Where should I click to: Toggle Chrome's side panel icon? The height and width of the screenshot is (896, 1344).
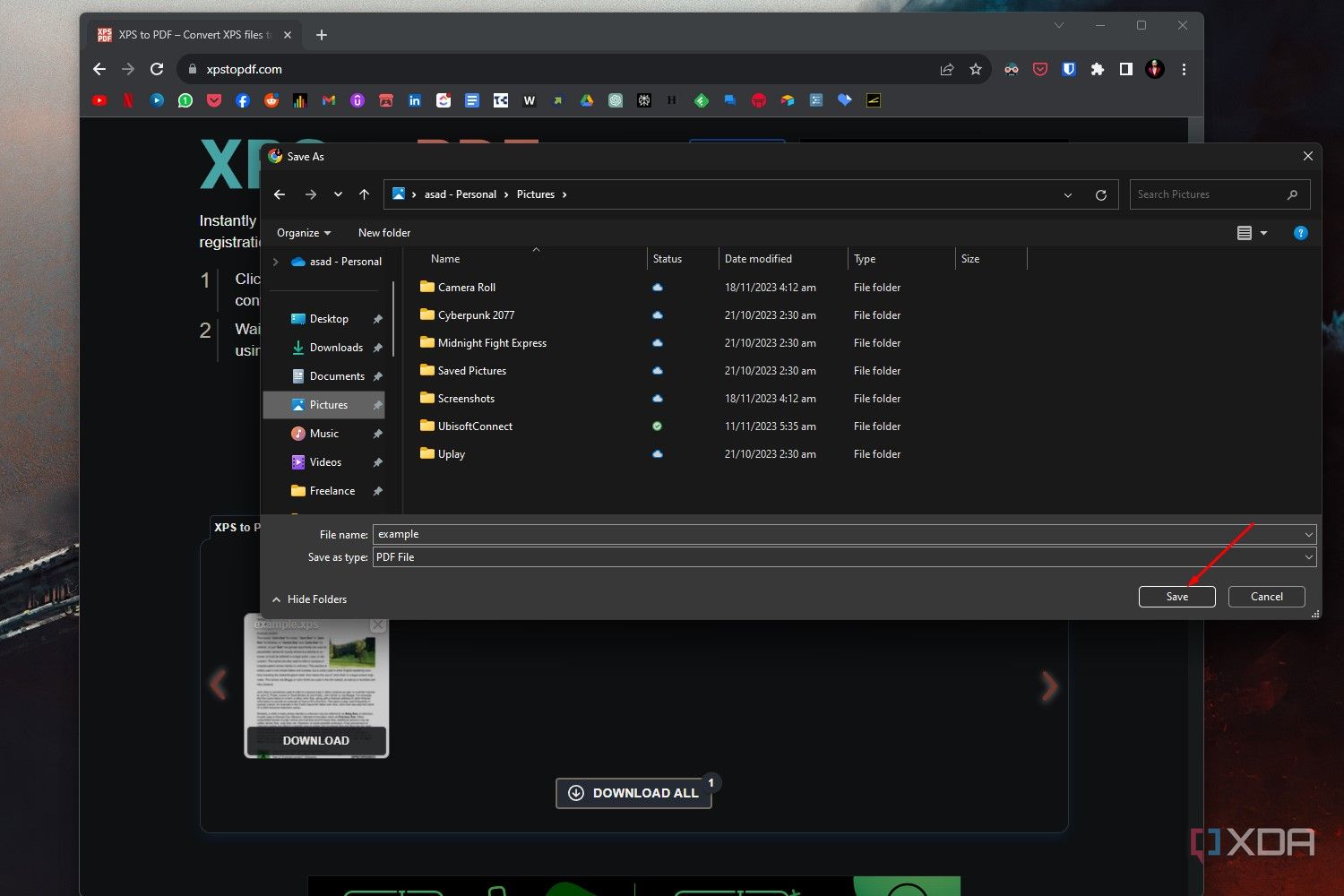click(1126, 69)
